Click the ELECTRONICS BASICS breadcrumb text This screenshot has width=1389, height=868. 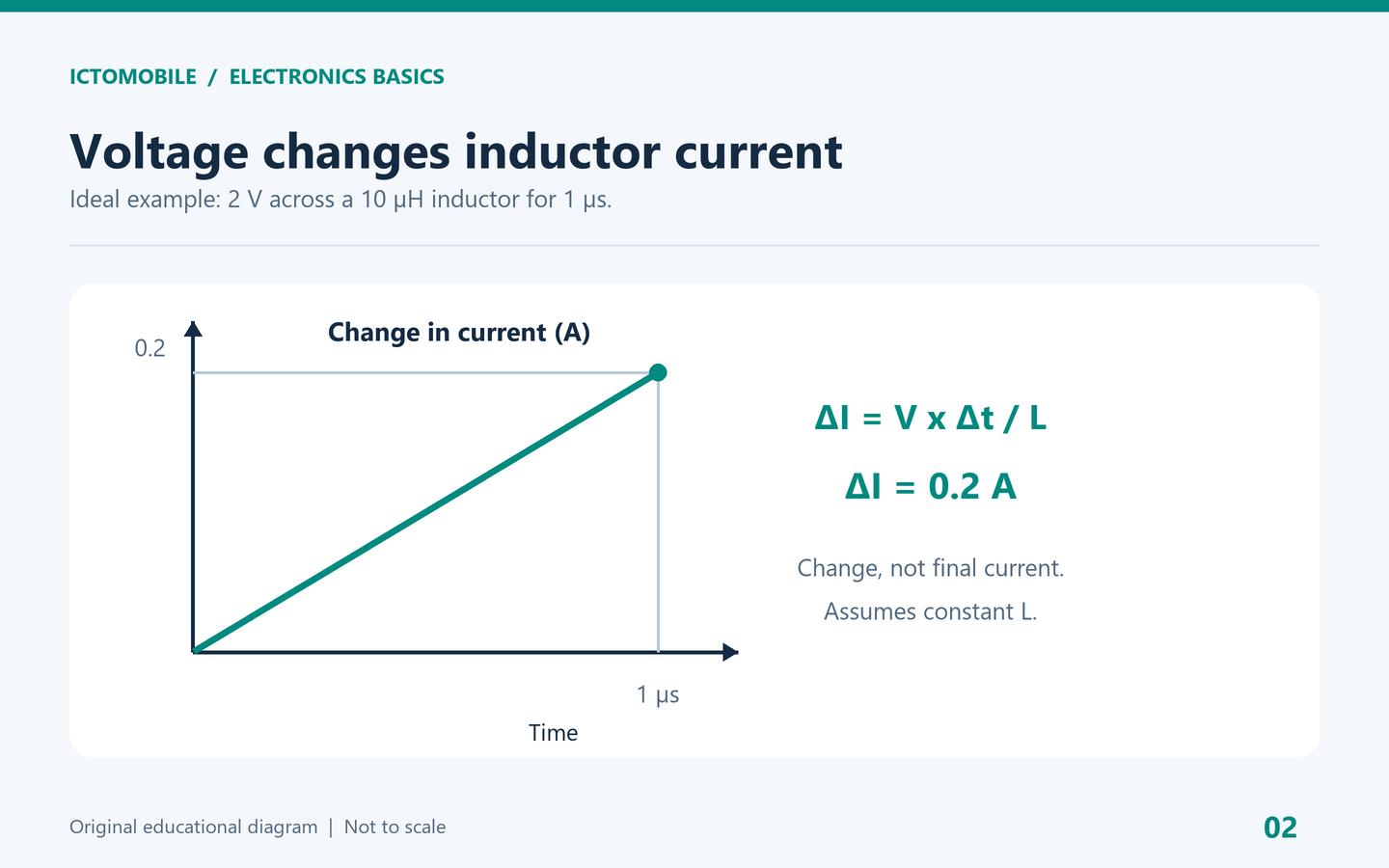pyautogui.click(x=337, y=77)
